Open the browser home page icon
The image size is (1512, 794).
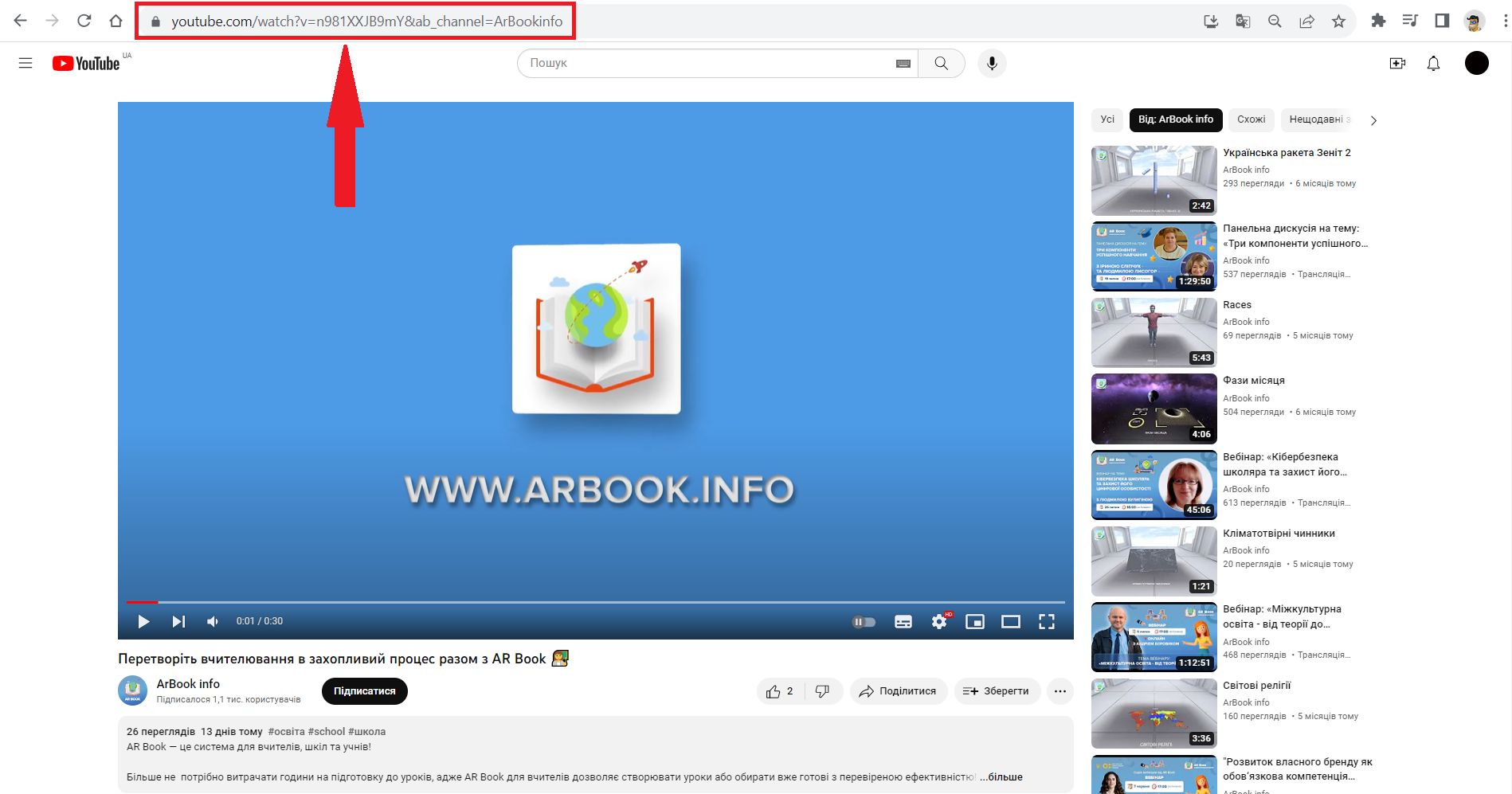(116, 21)
